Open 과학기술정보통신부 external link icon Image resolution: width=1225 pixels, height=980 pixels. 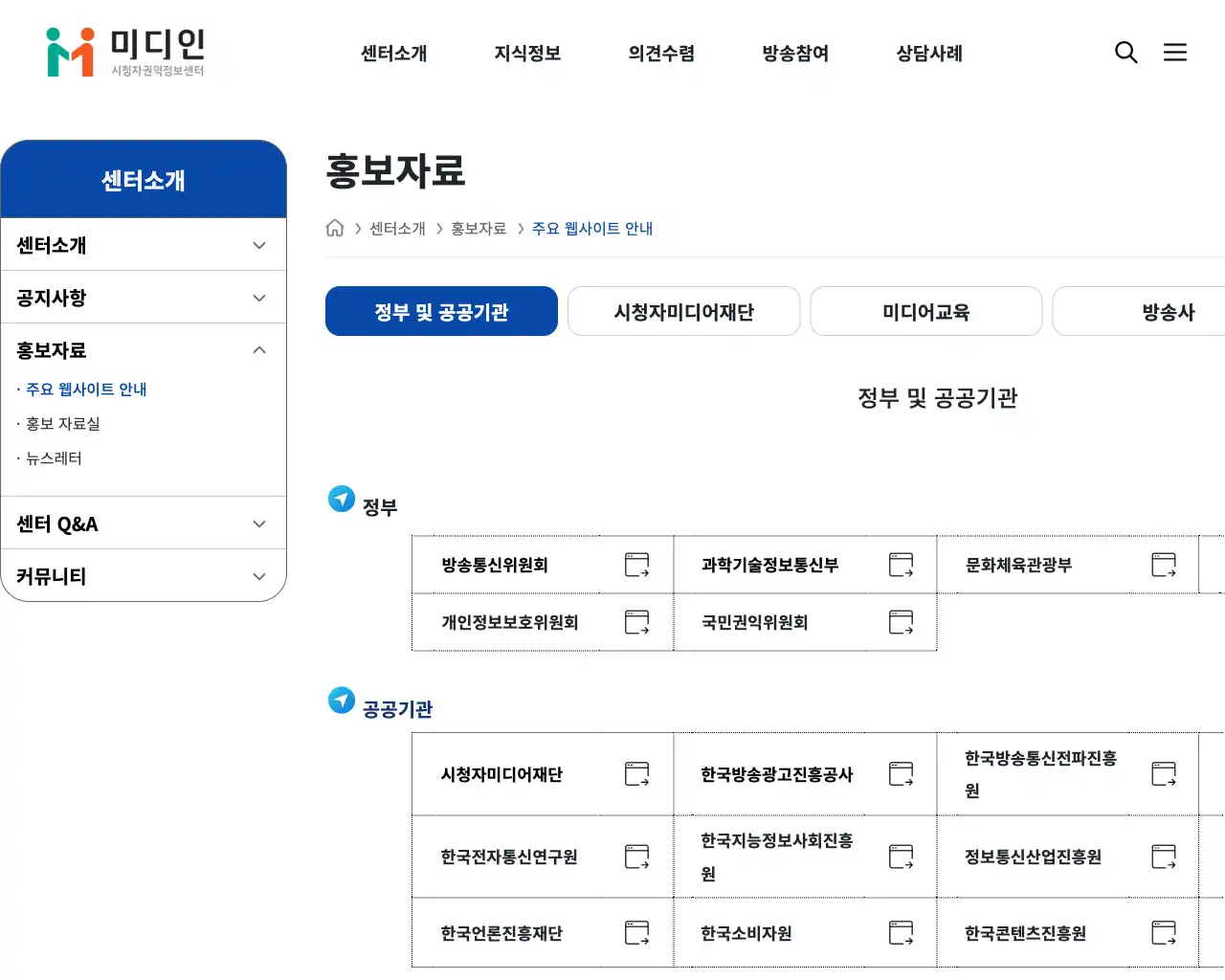(x=901, y=565)
